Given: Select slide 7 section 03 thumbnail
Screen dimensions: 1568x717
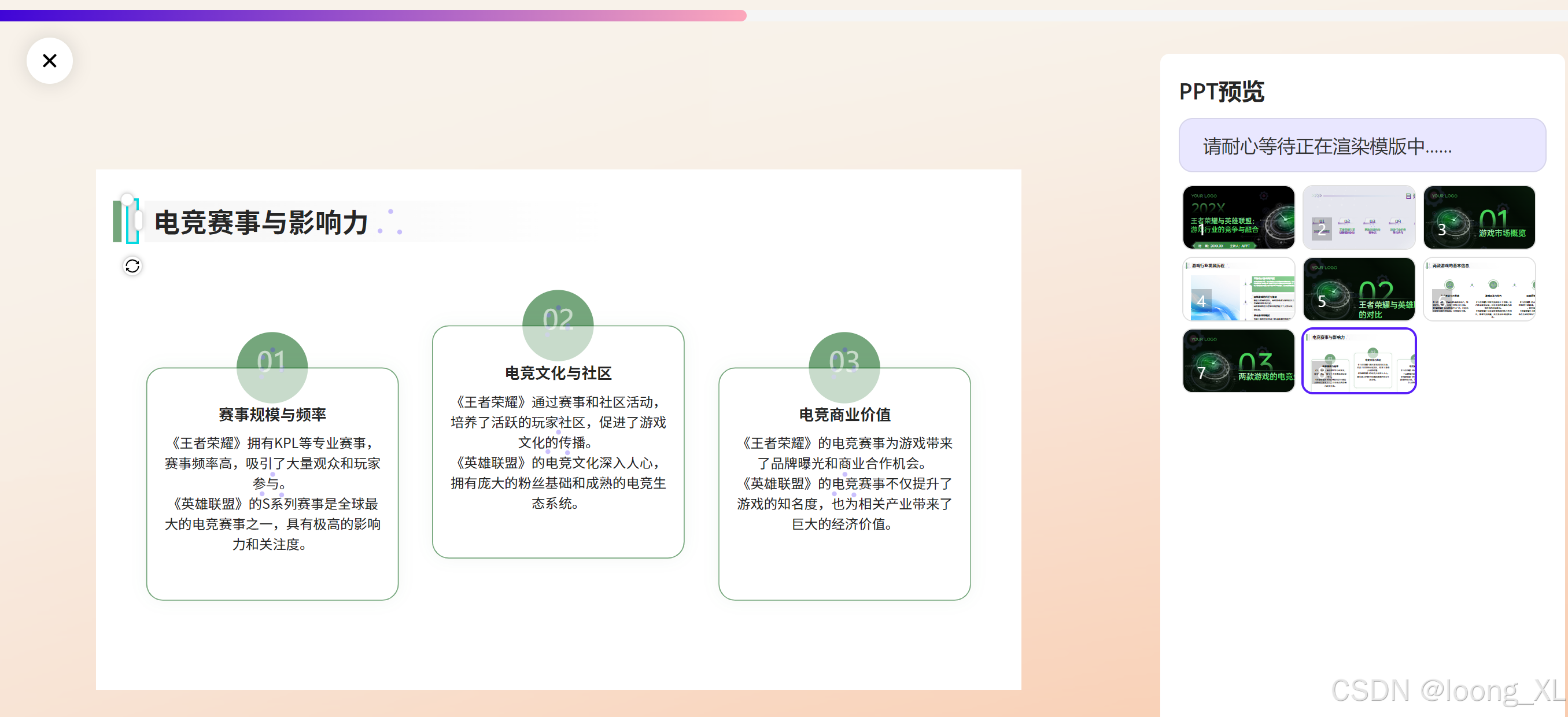Looking at the screenshot, I should click(1238, 361).
